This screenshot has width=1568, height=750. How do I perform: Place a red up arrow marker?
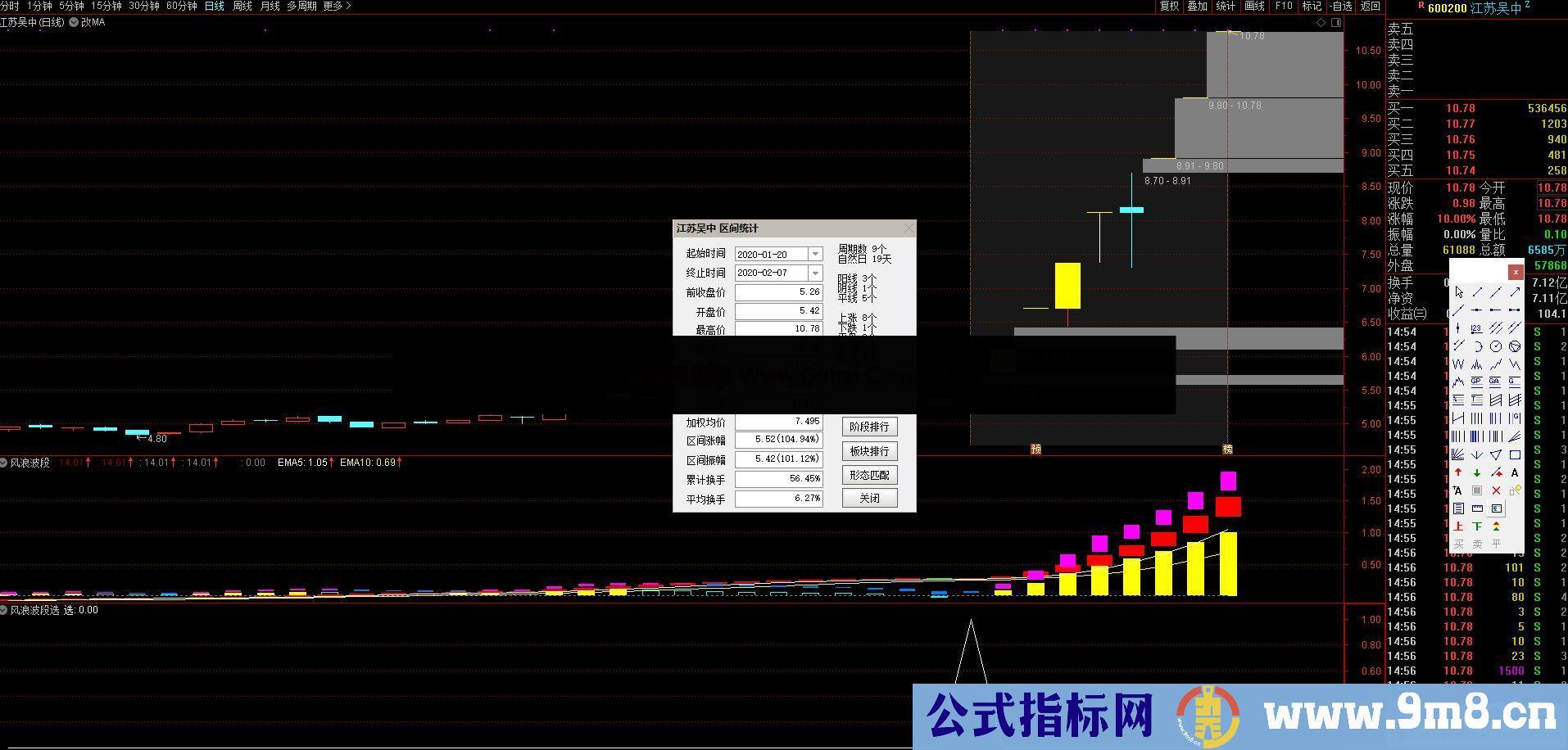coord(1459,472)
